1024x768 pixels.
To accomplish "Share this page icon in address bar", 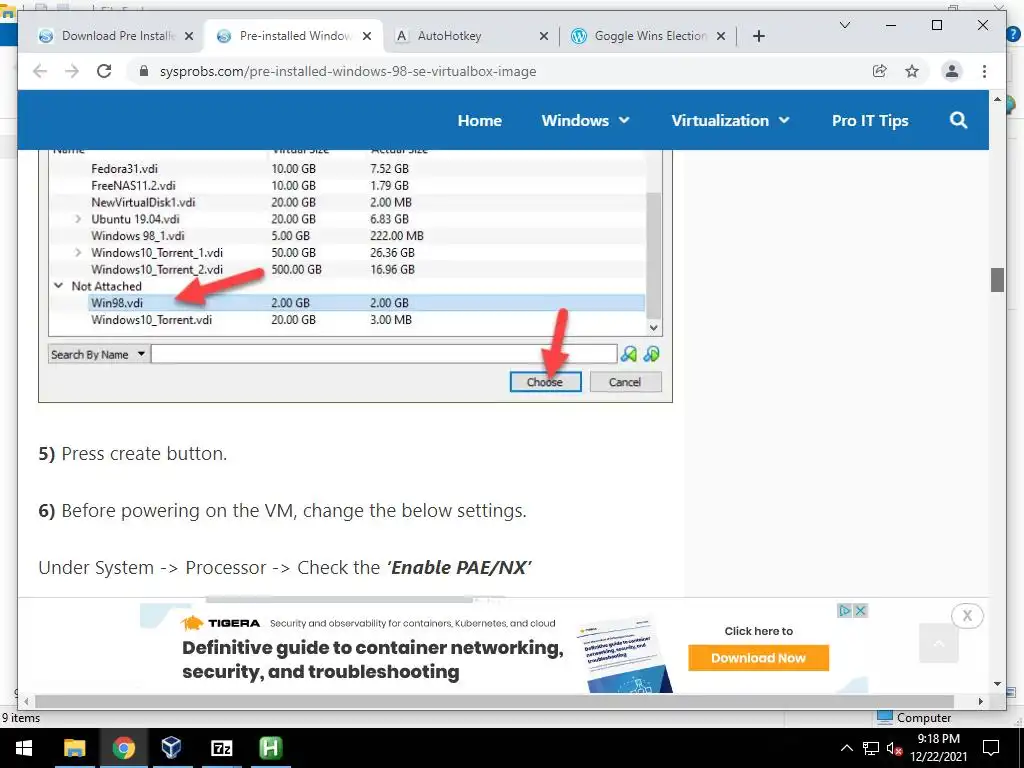I will click(880, 71).
